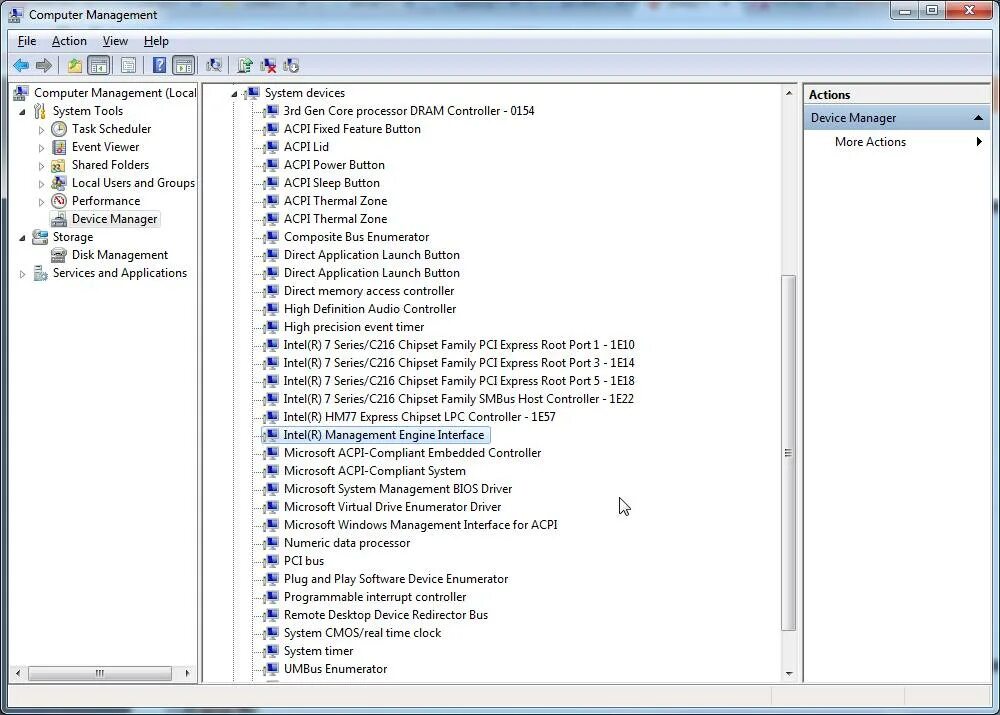This screenshot has height=715, width=1000.
Task: Click the Event Viewer icon
Action: click(59, 147)
